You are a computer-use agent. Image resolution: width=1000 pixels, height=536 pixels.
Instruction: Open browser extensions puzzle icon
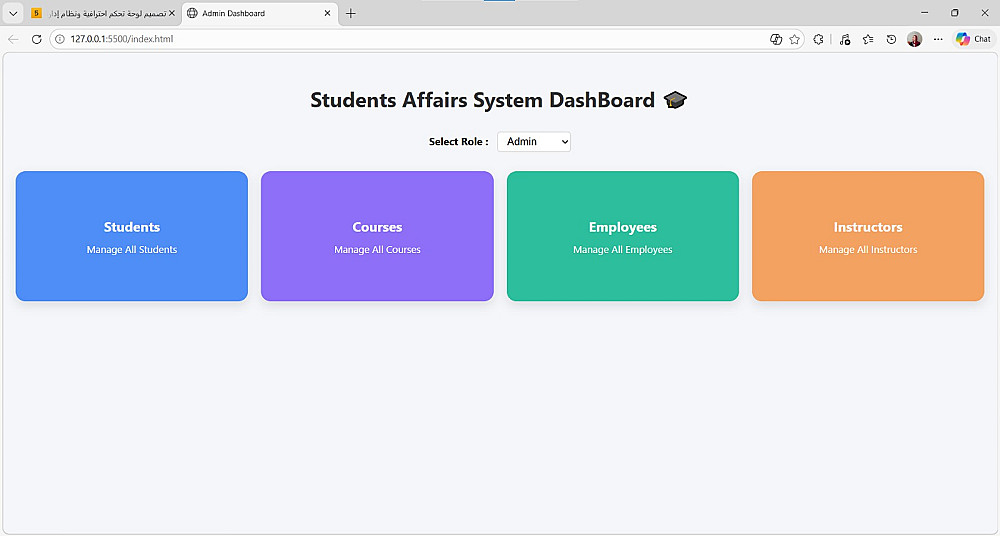point(818,39)
